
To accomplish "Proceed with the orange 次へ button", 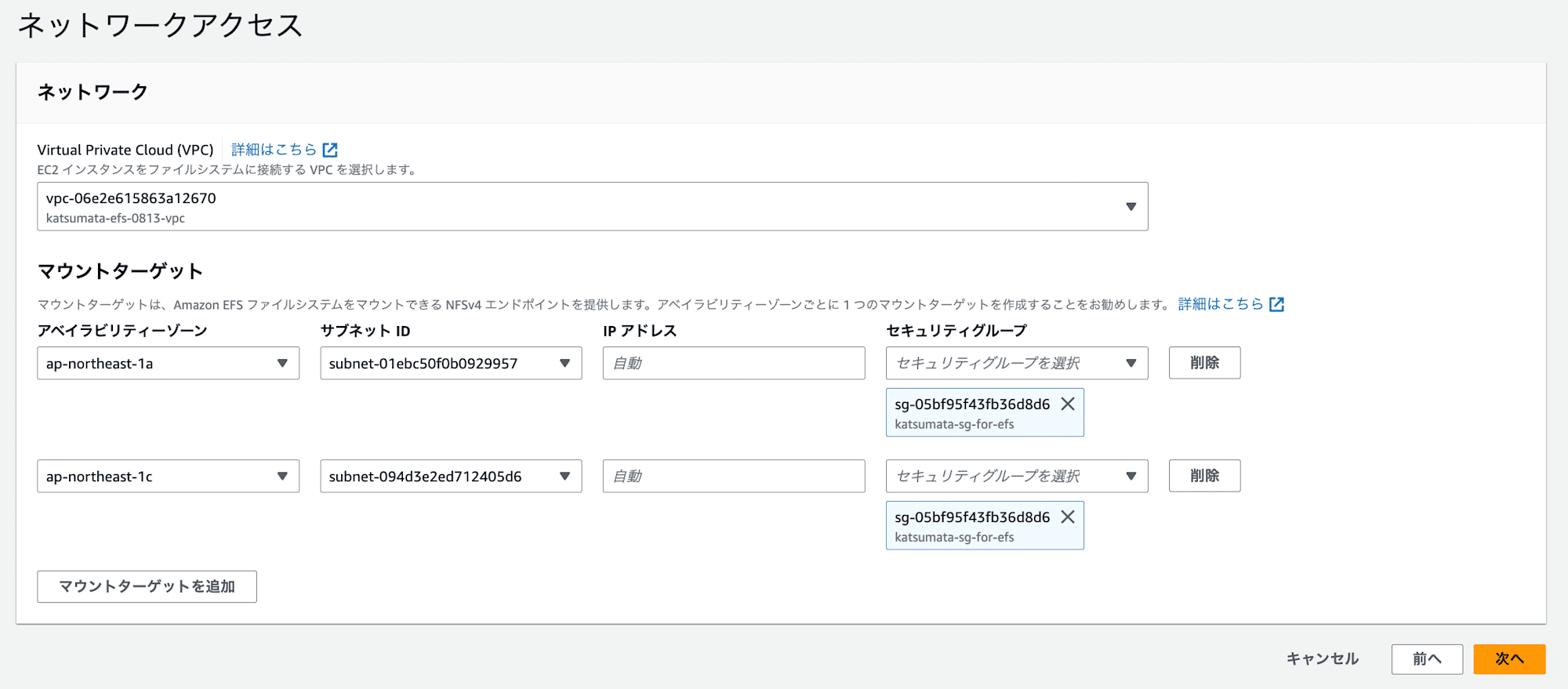I will pyautogui.click(x=1509, y=659).
